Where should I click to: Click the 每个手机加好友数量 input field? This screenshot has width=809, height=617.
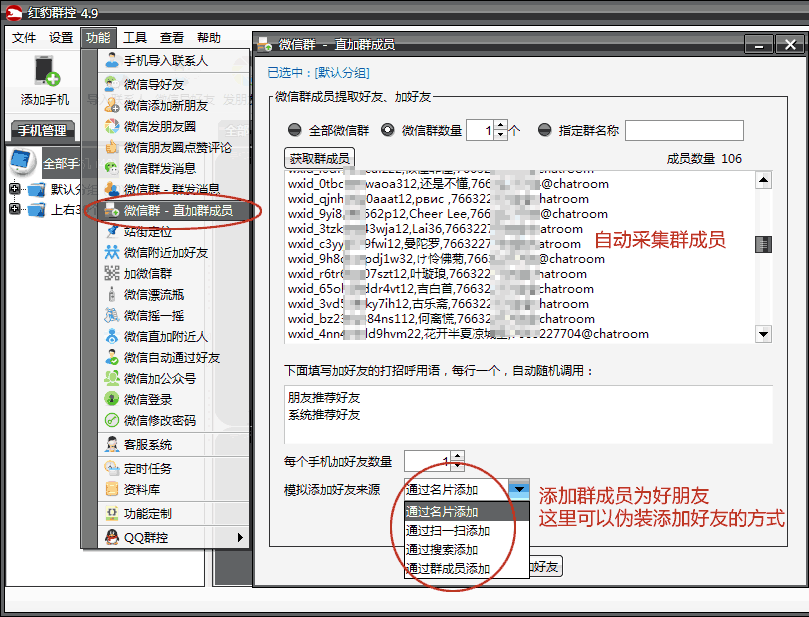(x=428, y=461)
